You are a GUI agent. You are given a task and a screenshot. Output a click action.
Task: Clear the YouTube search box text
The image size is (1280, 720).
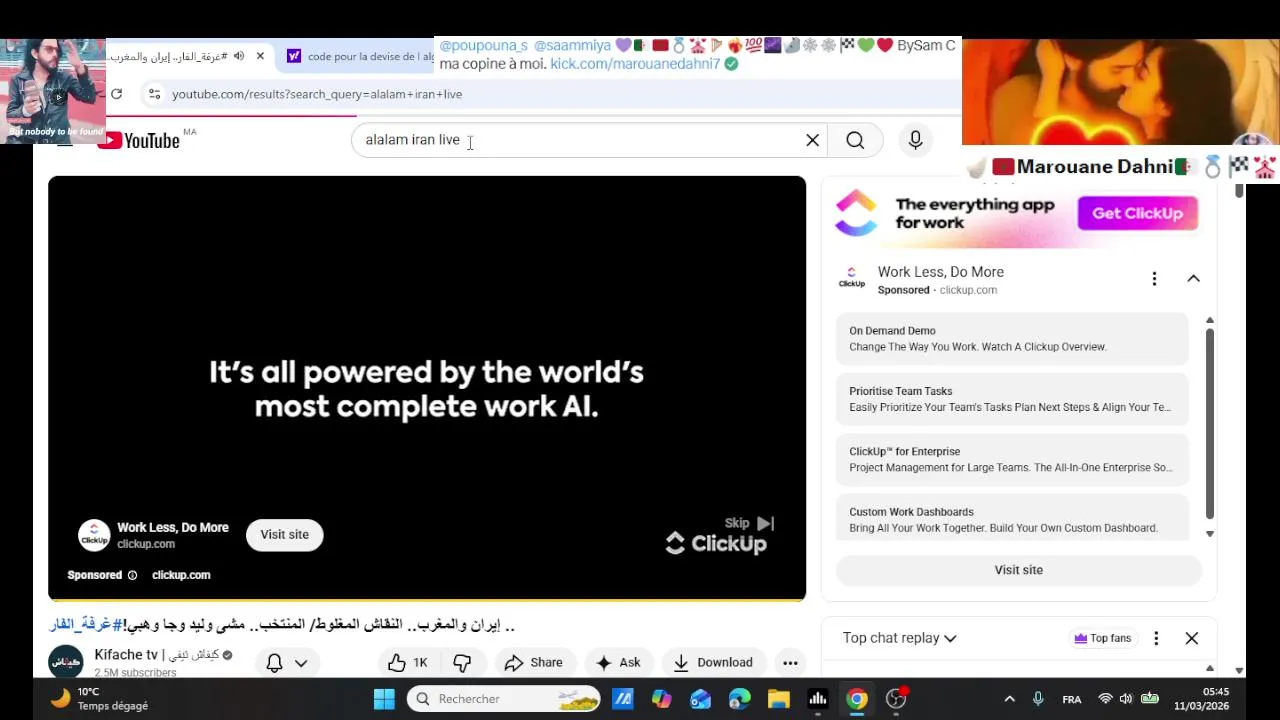812,140
